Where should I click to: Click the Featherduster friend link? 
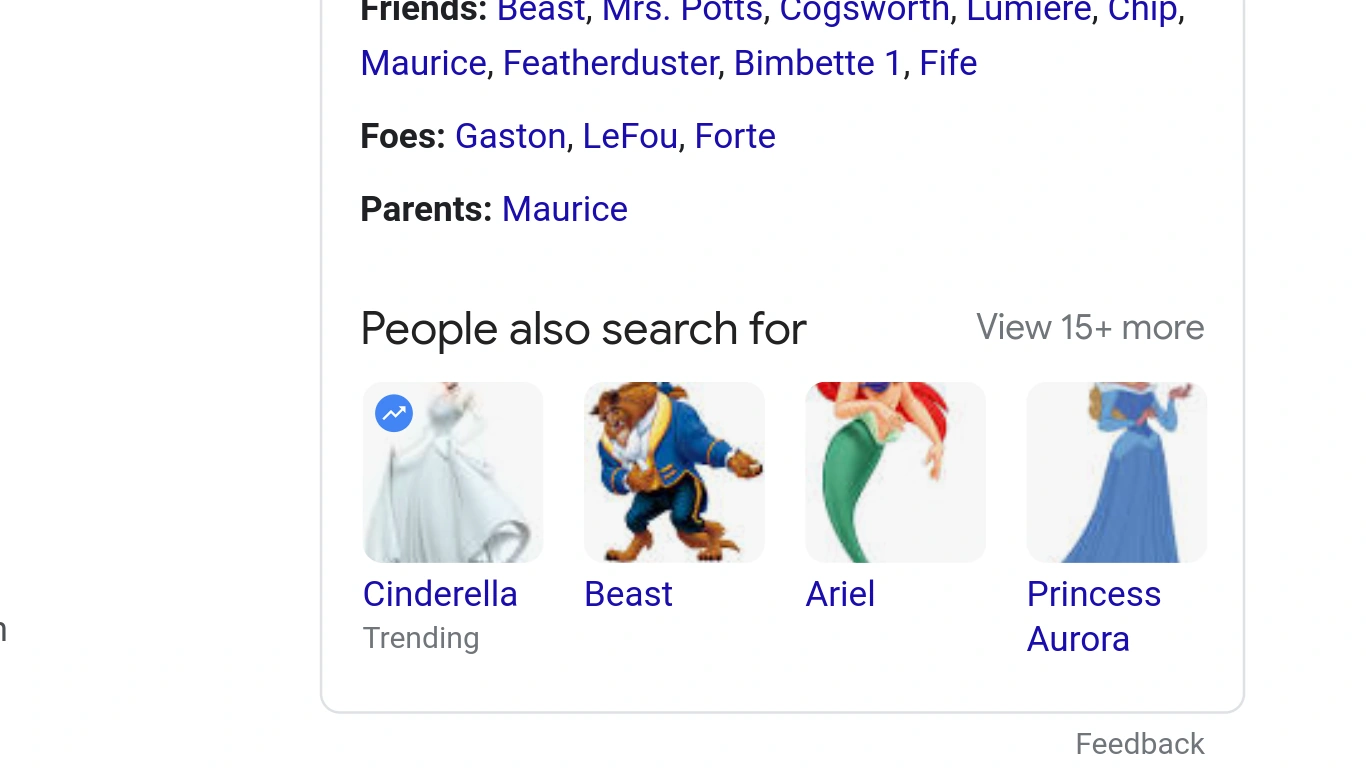point(610,63)
